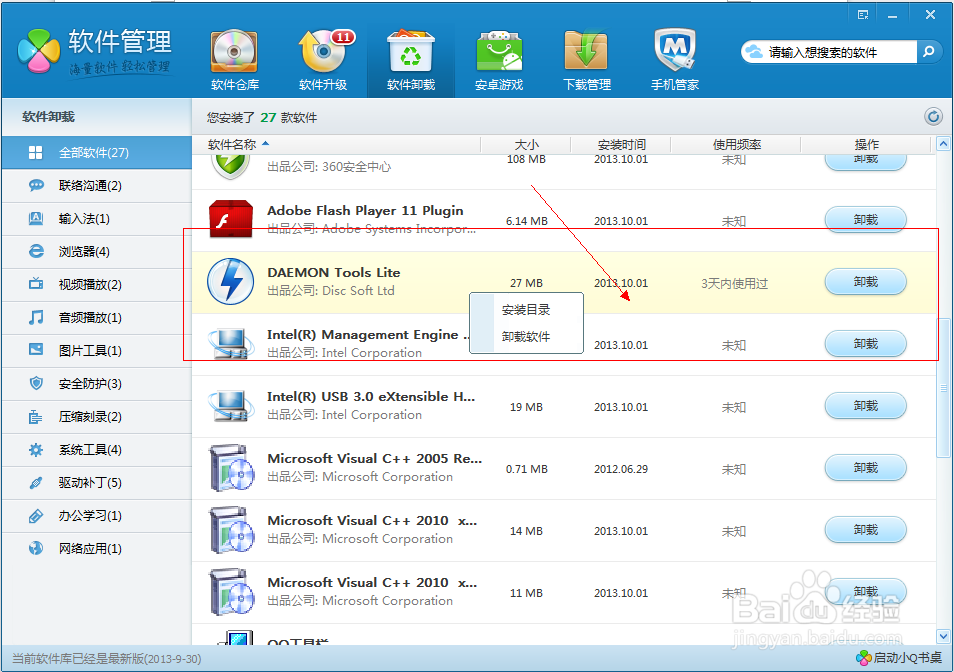
Task: Open the 安卓游戏 Android games icon
Action: [x=499, y=51]
